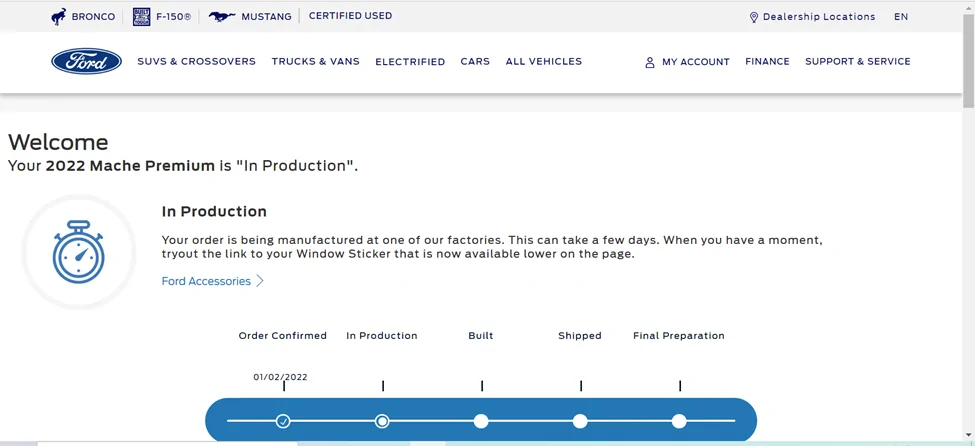Click the Order Confirmed label

[x=282, y=335]
